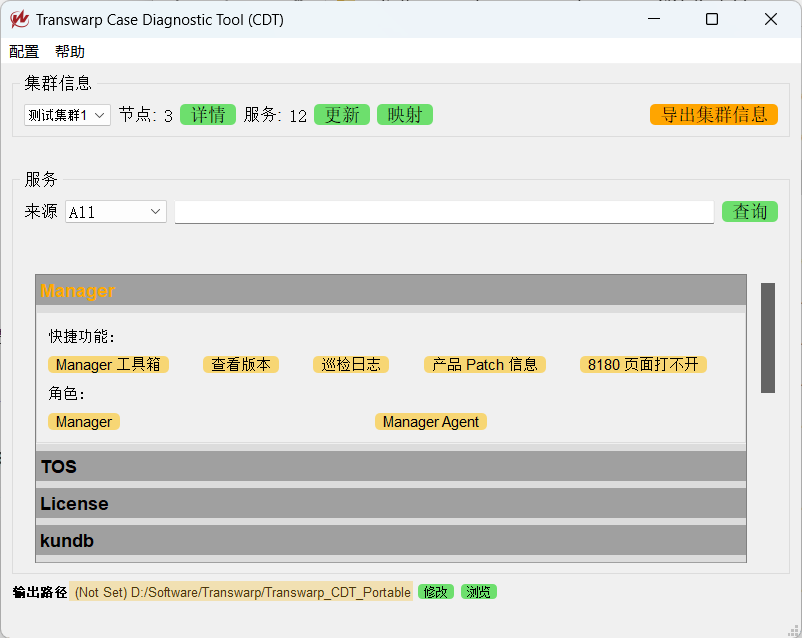Click the Manager Agent role button
Screen dimensions: 802x638
tap(430, 421)
